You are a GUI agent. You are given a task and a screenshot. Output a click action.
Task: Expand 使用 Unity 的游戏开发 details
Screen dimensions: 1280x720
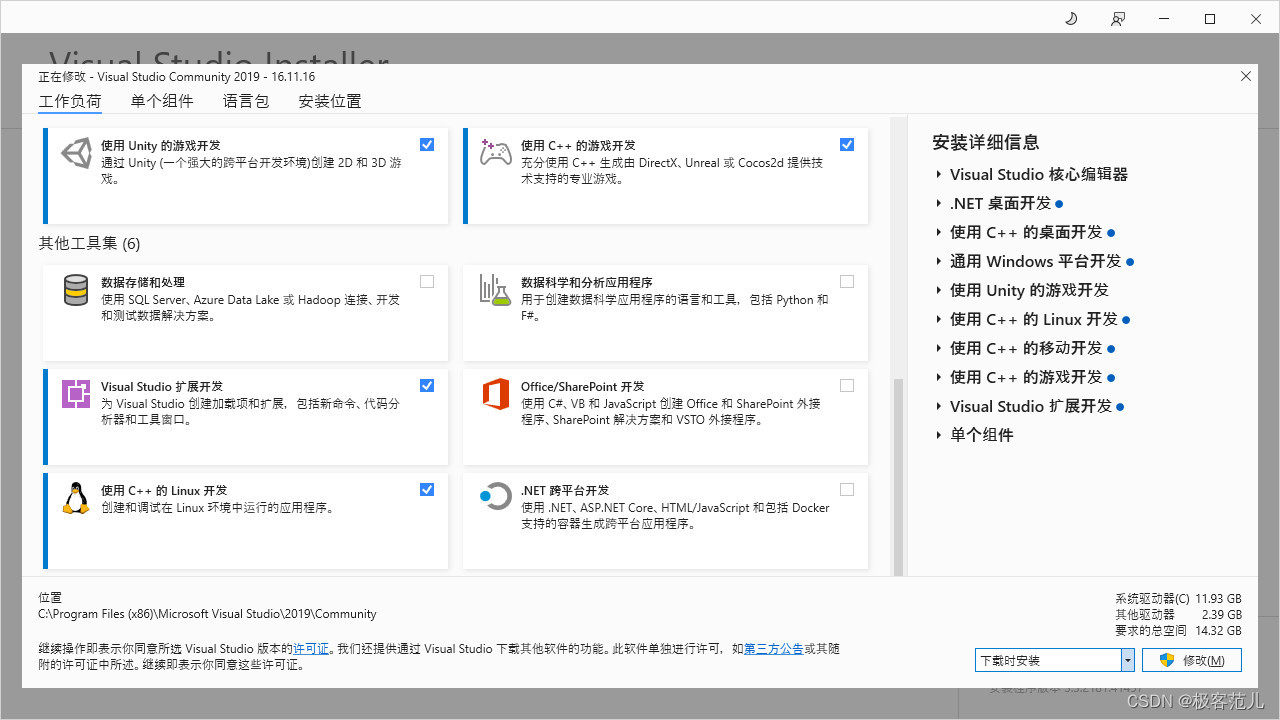coord(939,291)
